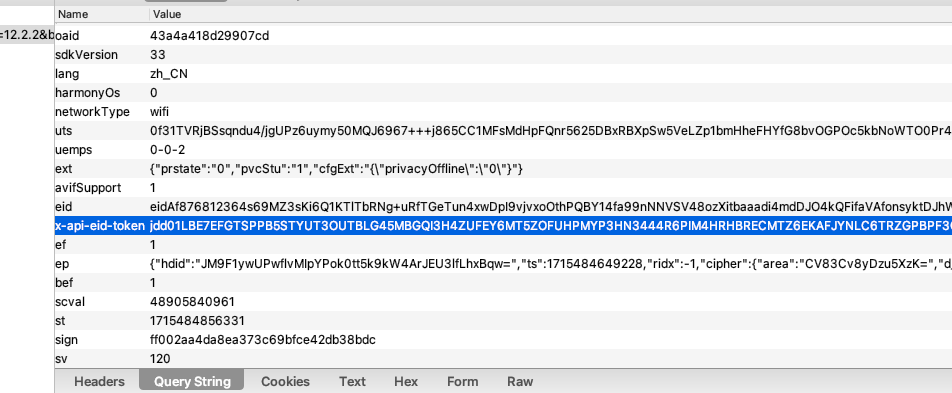952x393 pixels.
Task: Switch to the Text tab
Action: (352, 381)
